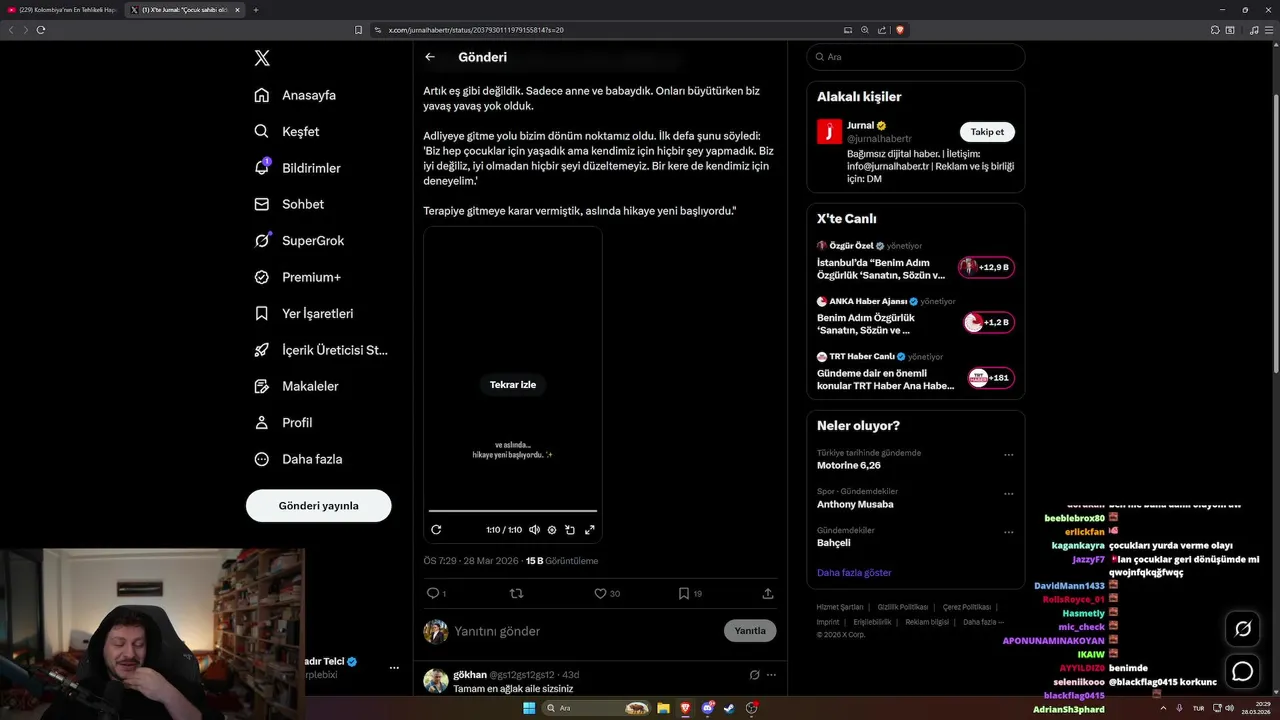Open Discord from taskbar
Viewport: 1280px width, 720px height.
(708, 708)
